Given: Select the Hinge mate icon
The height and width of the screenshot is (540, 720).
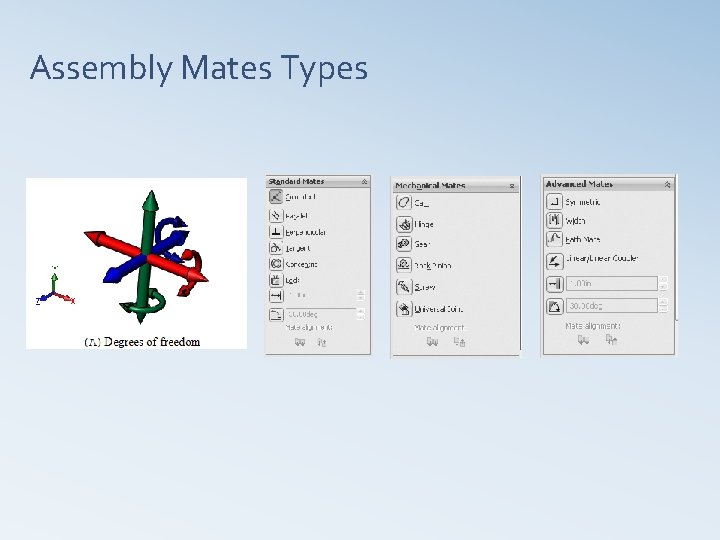Looking at the screenshot, I should pos(404,224).
